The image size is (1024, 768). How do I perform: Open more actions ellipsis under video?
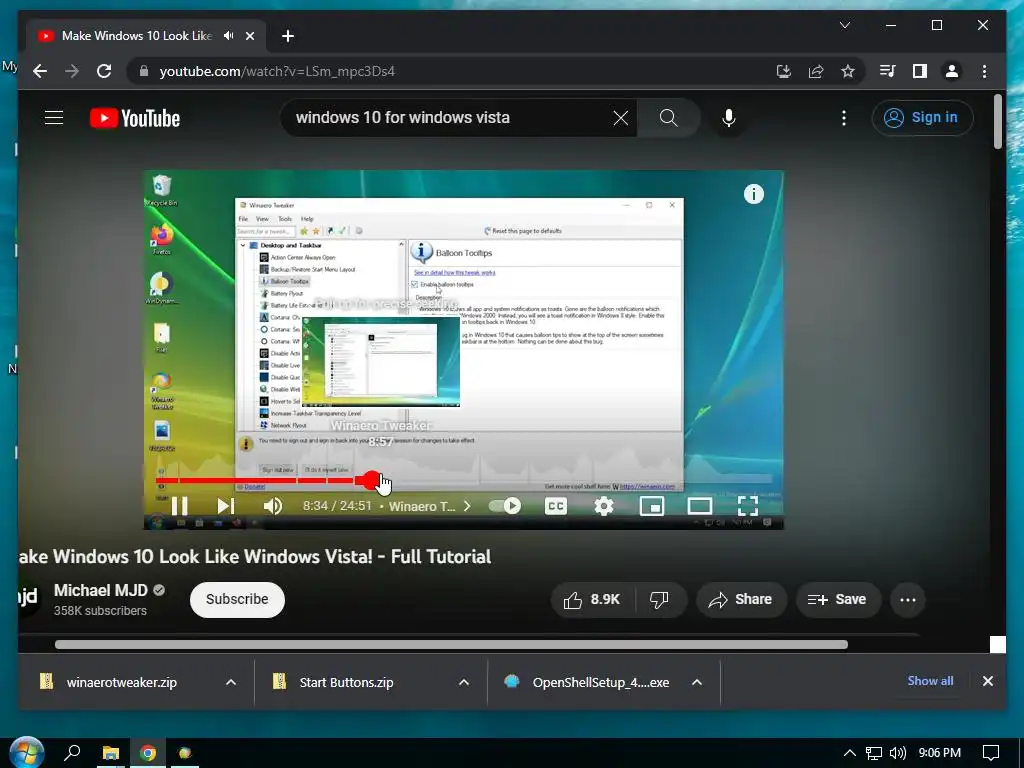[908, 600]
